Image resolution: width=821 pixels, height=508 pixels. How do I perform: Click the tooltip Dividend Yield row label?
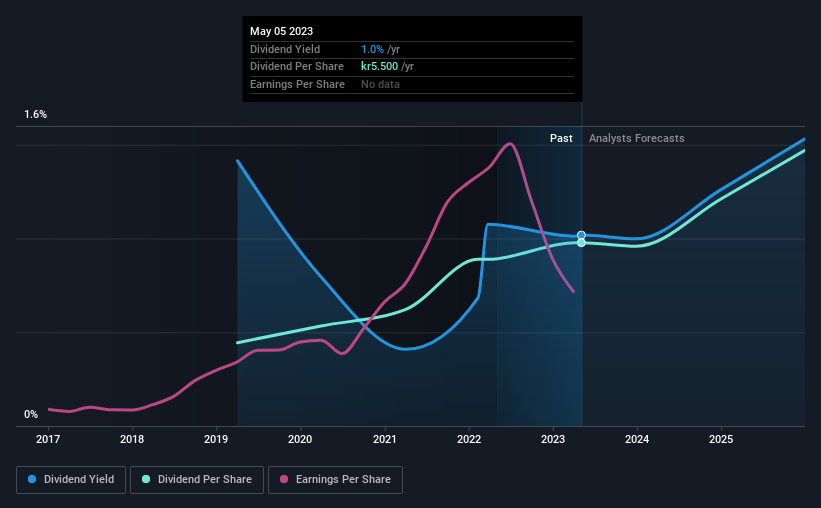pos(285,49)
